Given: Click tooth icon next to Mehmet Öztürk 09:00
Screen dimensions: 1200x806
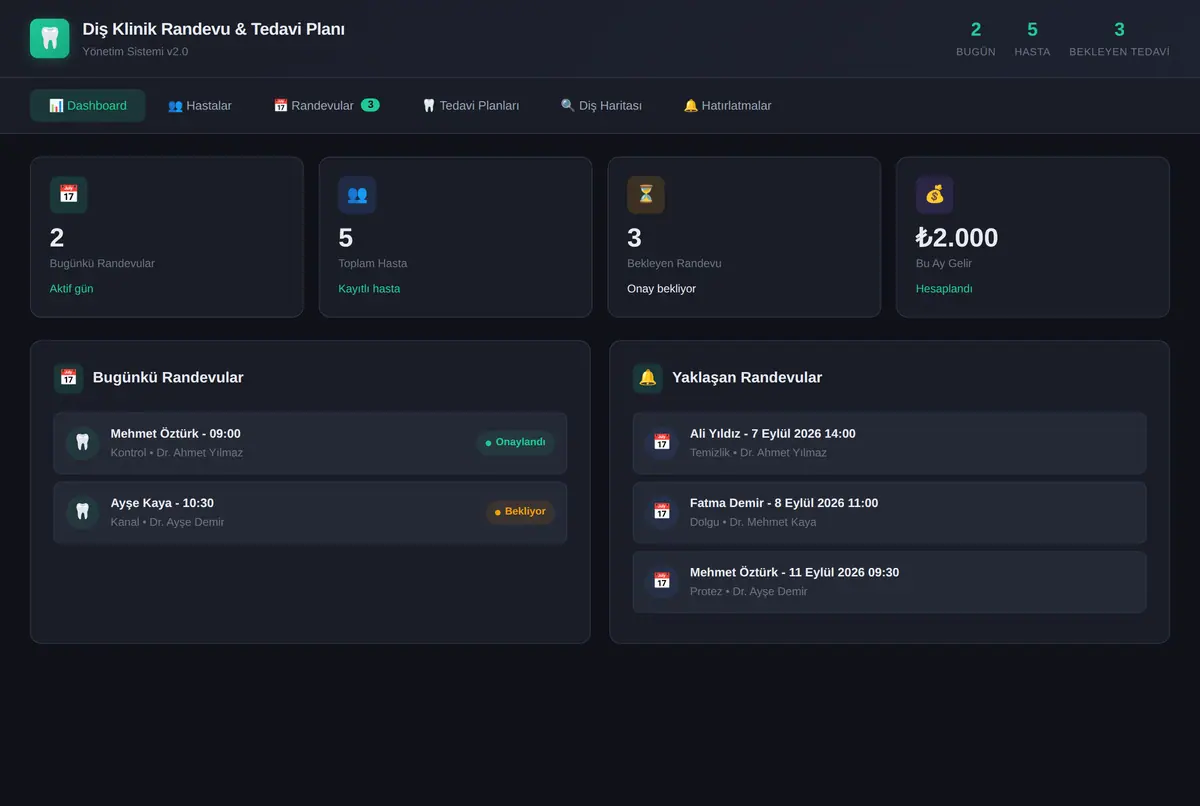Looking at the screenshot, I should click(82, 442).
